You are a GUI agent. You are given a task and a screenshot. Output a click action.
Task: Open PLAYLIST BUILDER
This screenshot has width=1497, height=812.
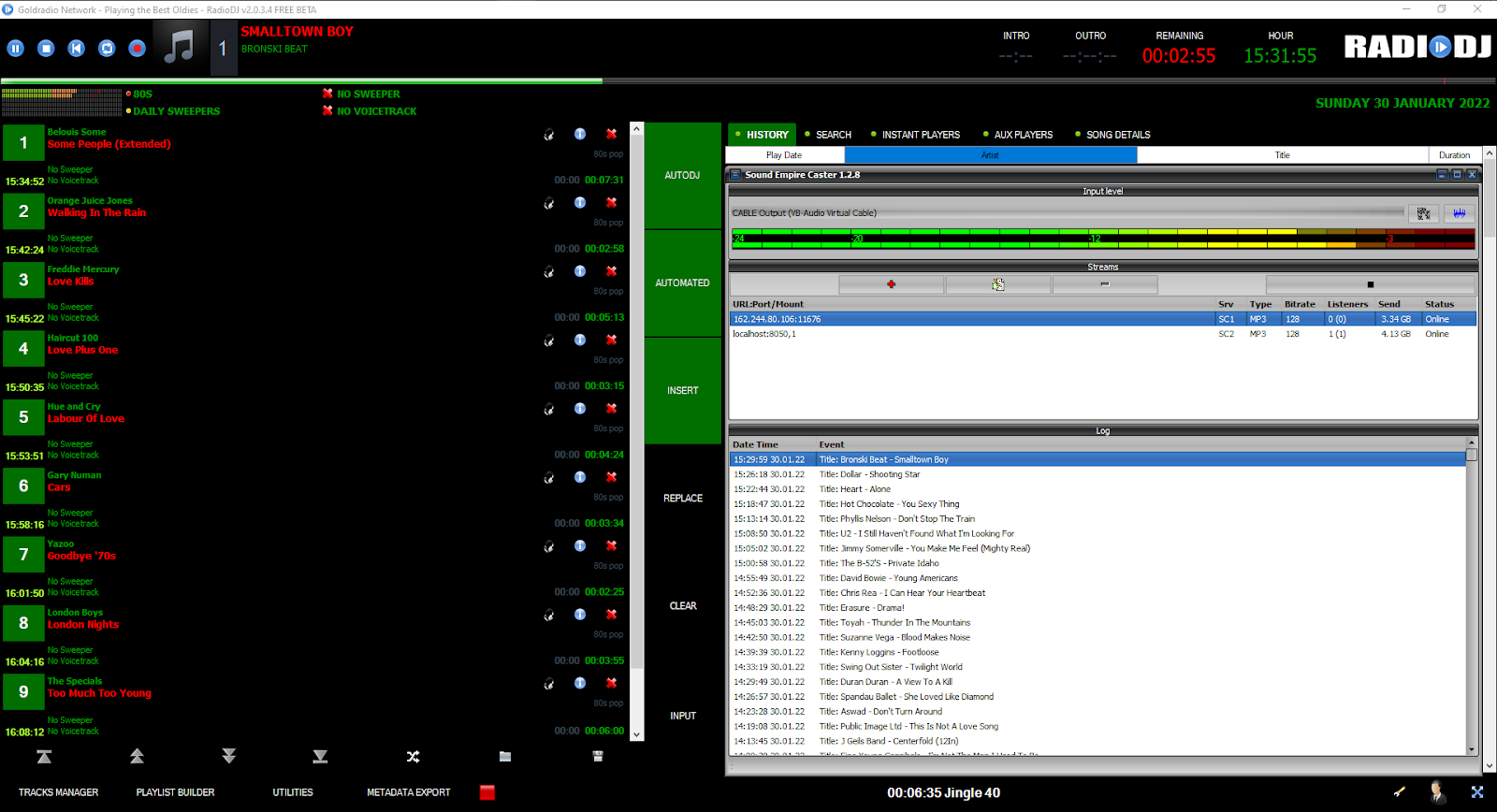pyautogui.click(x=175, y=792)
